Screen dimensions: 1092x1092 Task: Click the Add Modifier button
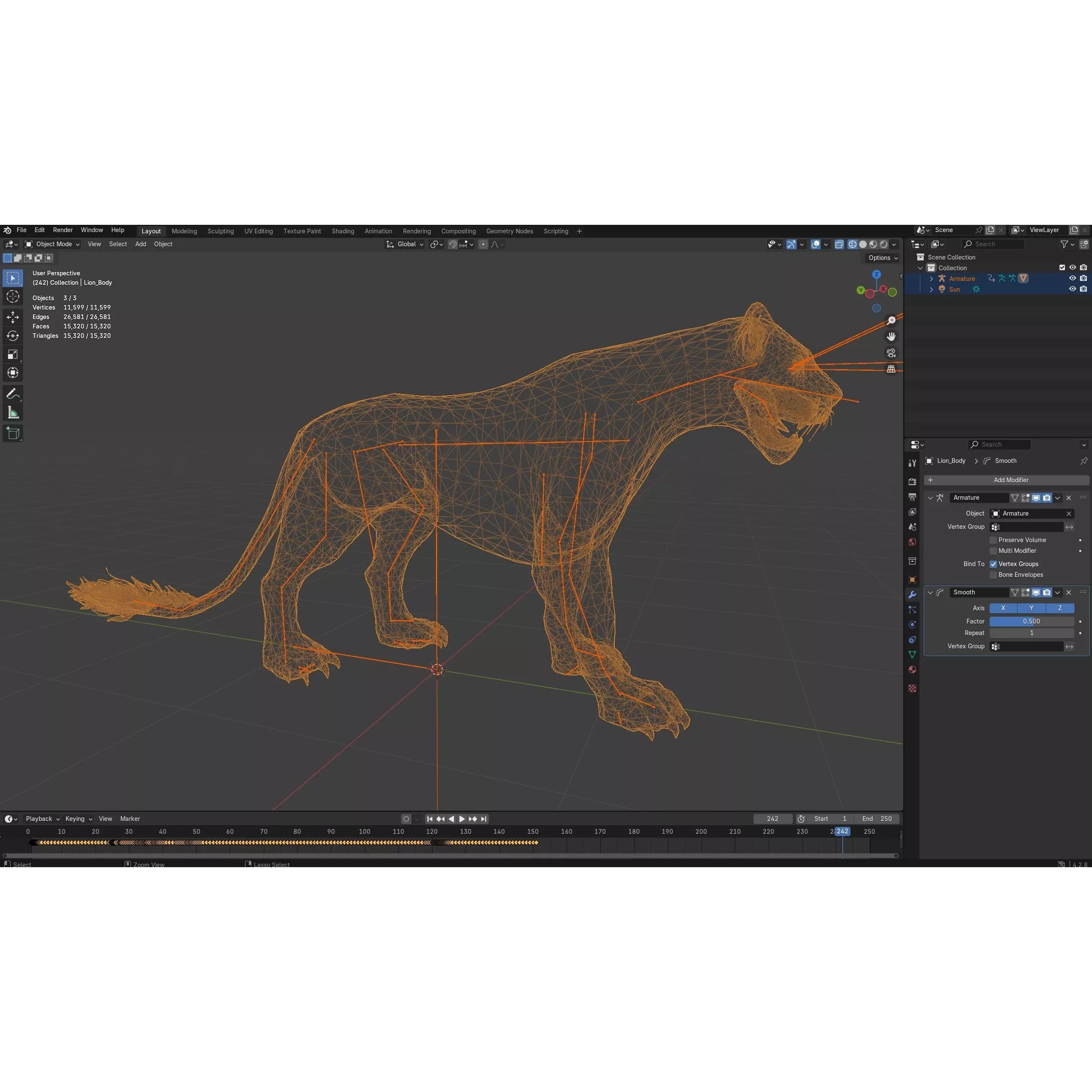pos(1011,480)
